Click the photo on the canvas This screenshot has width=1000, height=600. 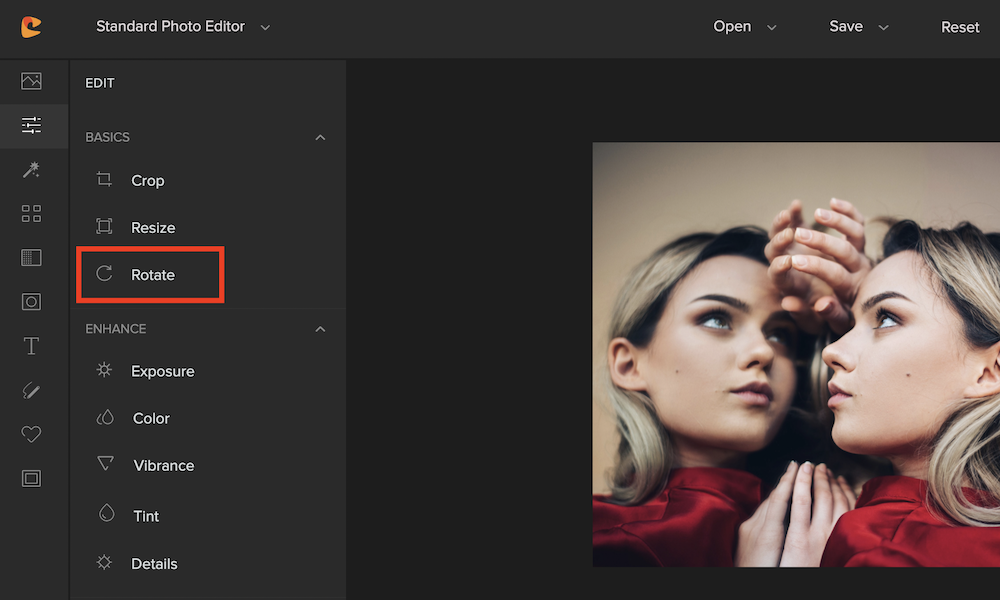coord(795,355)
